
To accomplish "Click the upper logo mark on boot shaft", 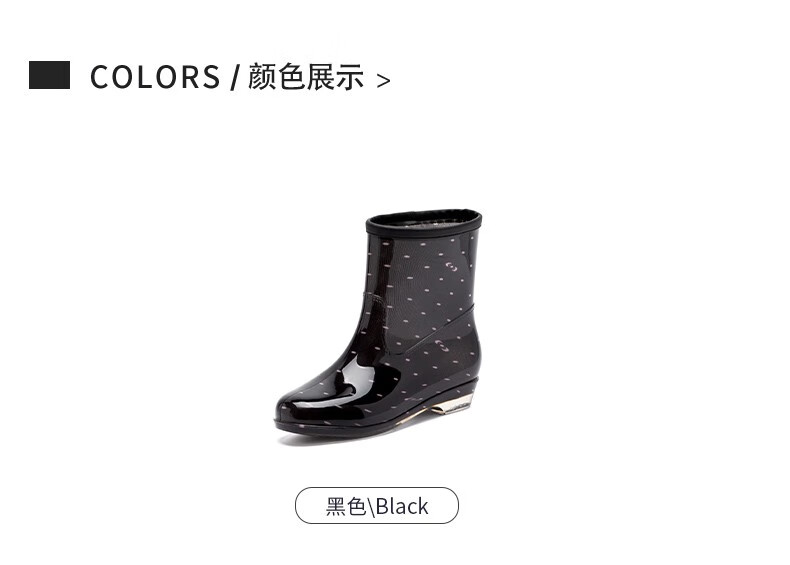I will [451, 267].
